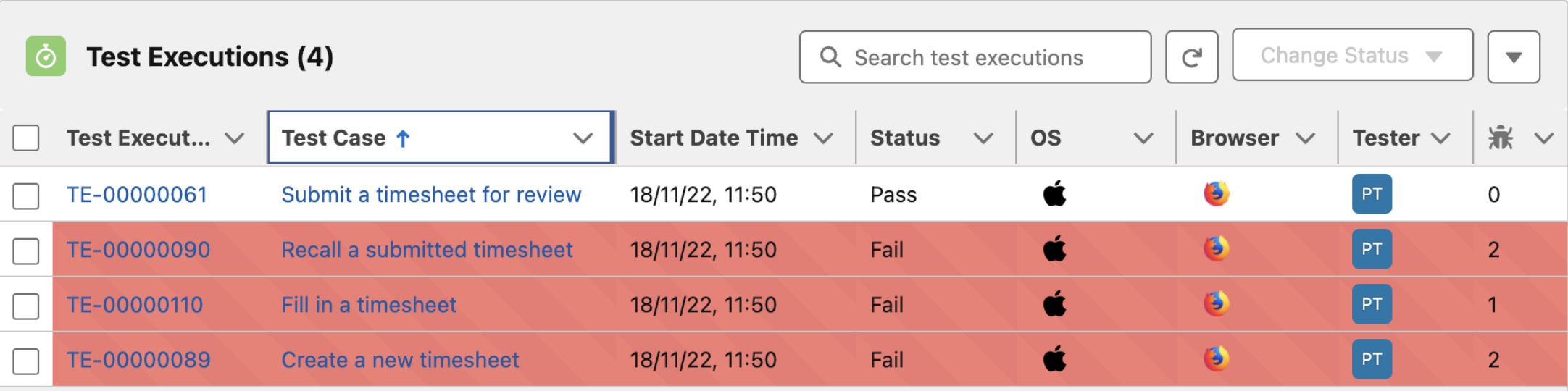The height and width of the screenshot is (391, 1568).
Task: Click the refresh test executions icon
Action: [x=1191, y=57]
